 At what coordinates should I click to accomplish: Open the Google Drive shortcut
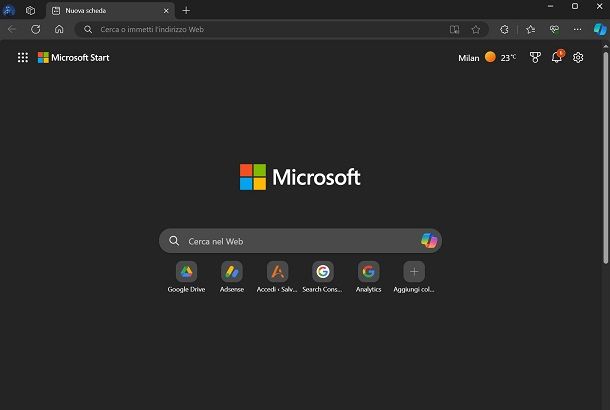click(x=186, y=277)
